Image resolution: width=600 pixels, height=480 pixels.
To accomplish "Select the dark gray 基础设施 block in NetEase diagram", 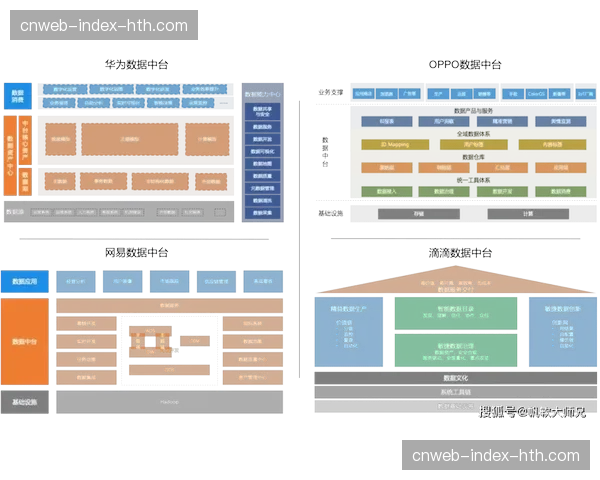I will (25, 402).
